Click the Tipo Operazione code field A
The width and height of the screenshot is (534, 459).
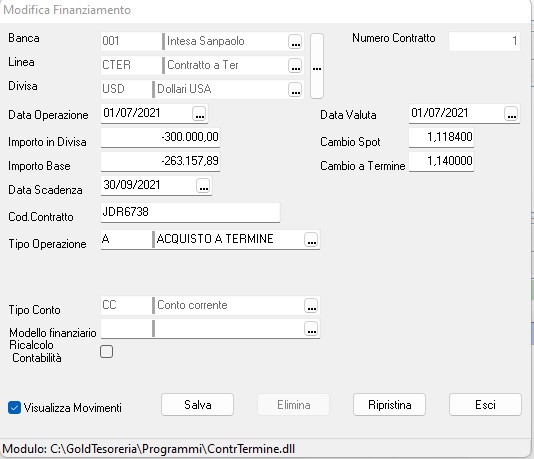tap(126, 239)
